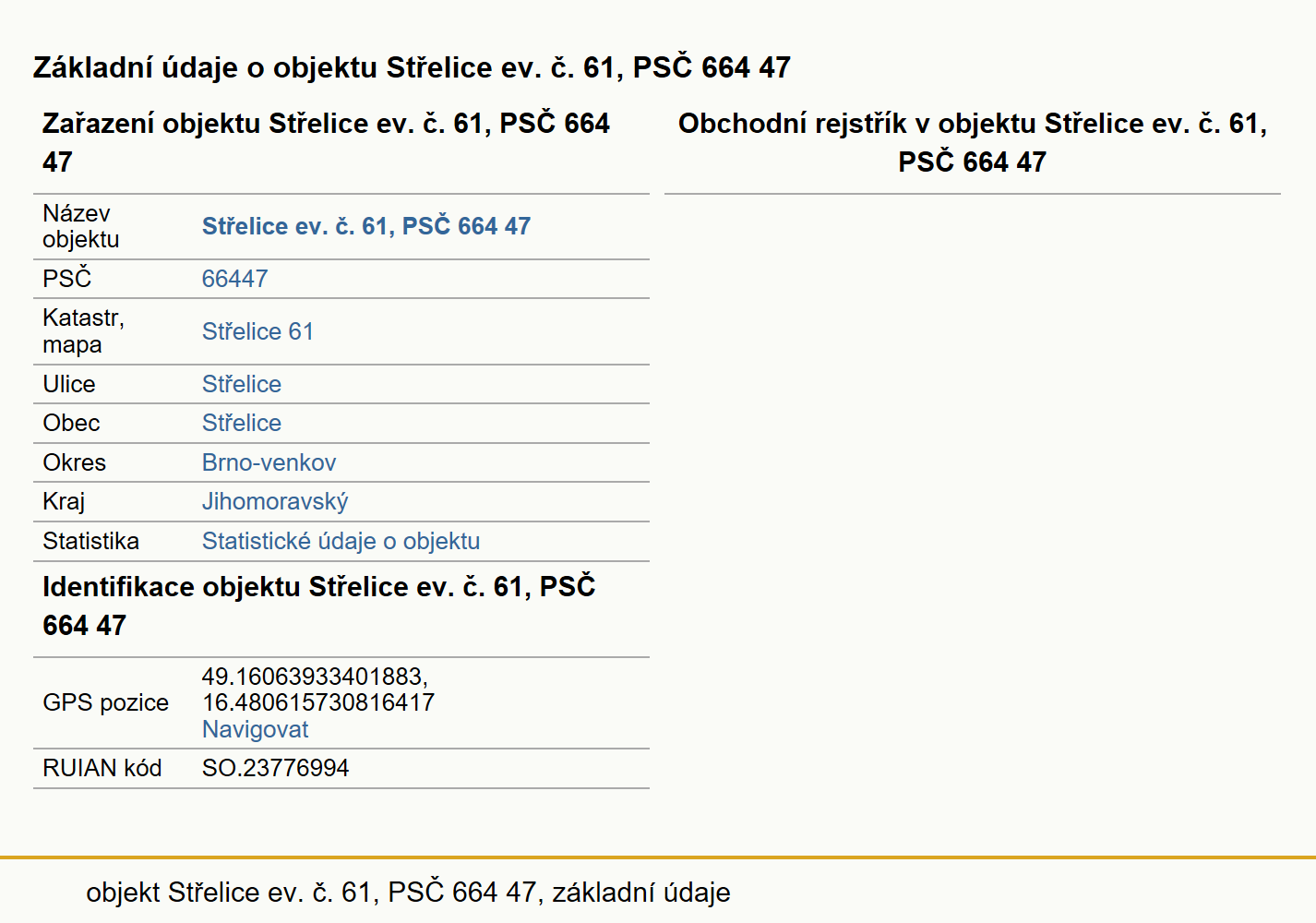Click the Základní údaje o objektu main heading
This screenshot has height=923, width=1316.
point(412,67)
